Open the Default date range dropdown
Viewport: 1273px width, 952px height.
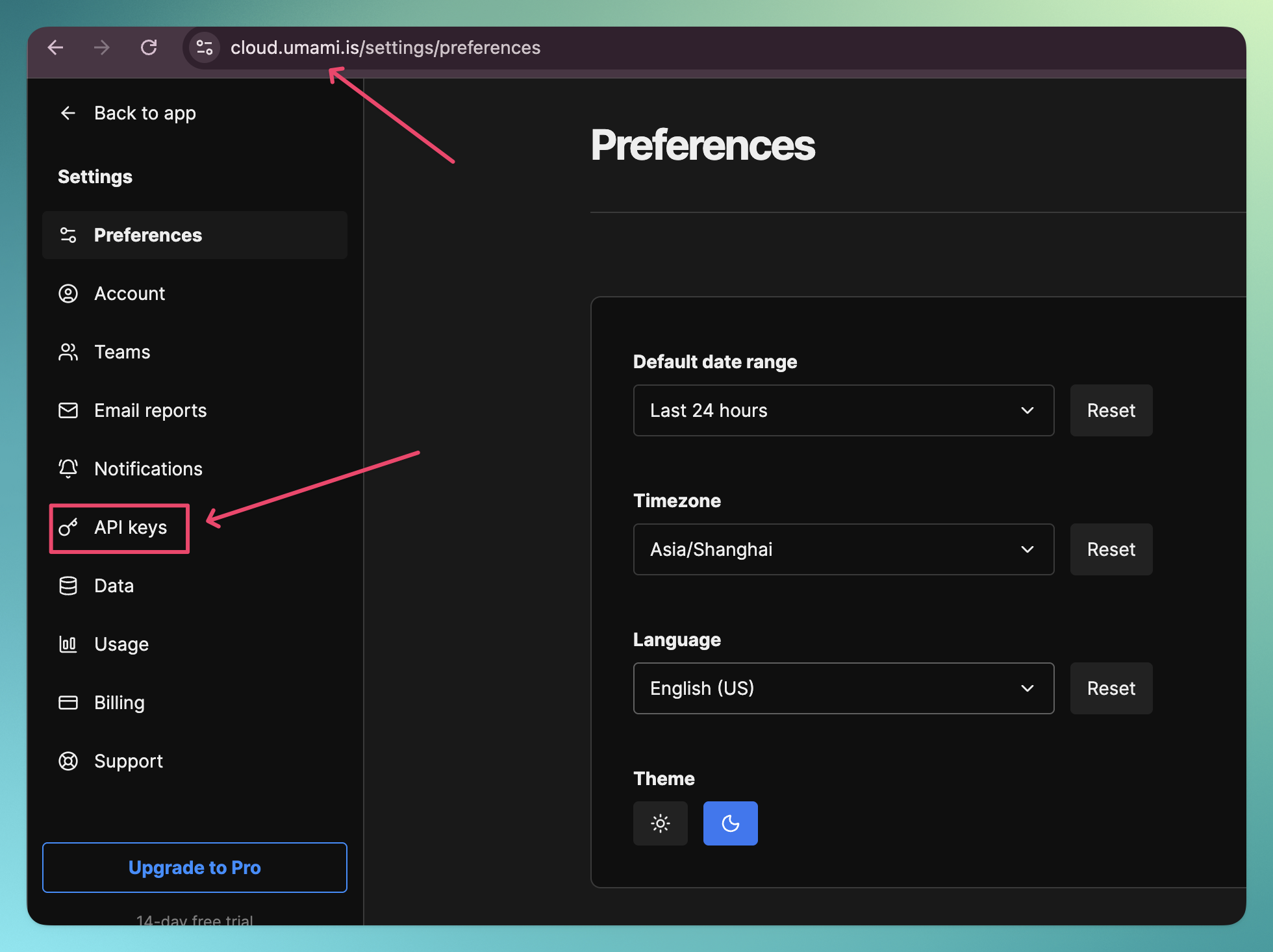point(843,410)
